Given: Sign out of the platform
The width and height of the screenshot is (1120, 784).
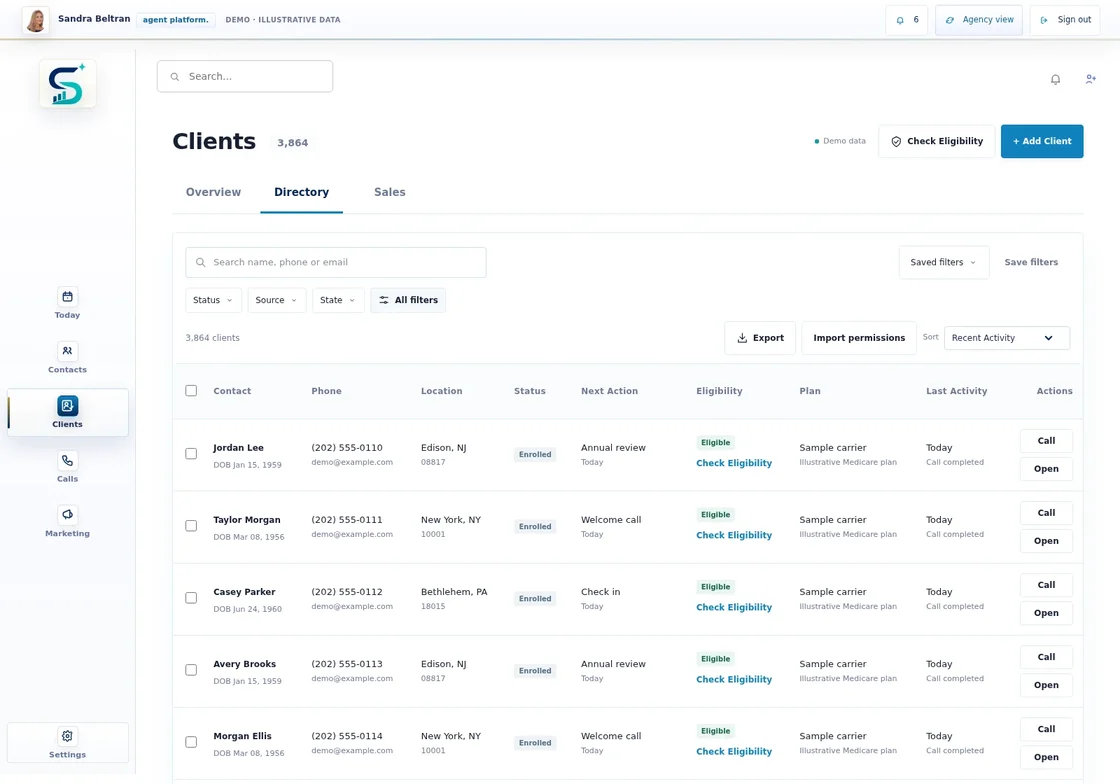Looking at the screenshot, I should 1065,20.
